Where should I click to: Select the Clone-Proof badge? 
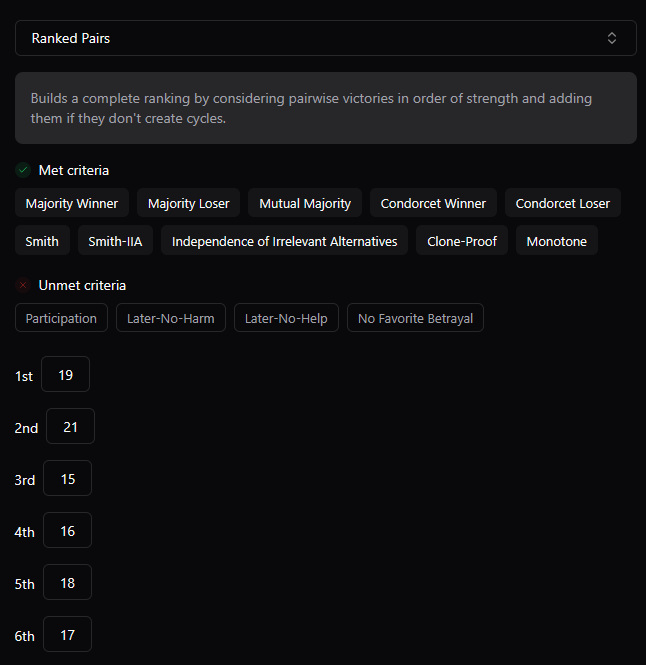[x=461, y=241]
